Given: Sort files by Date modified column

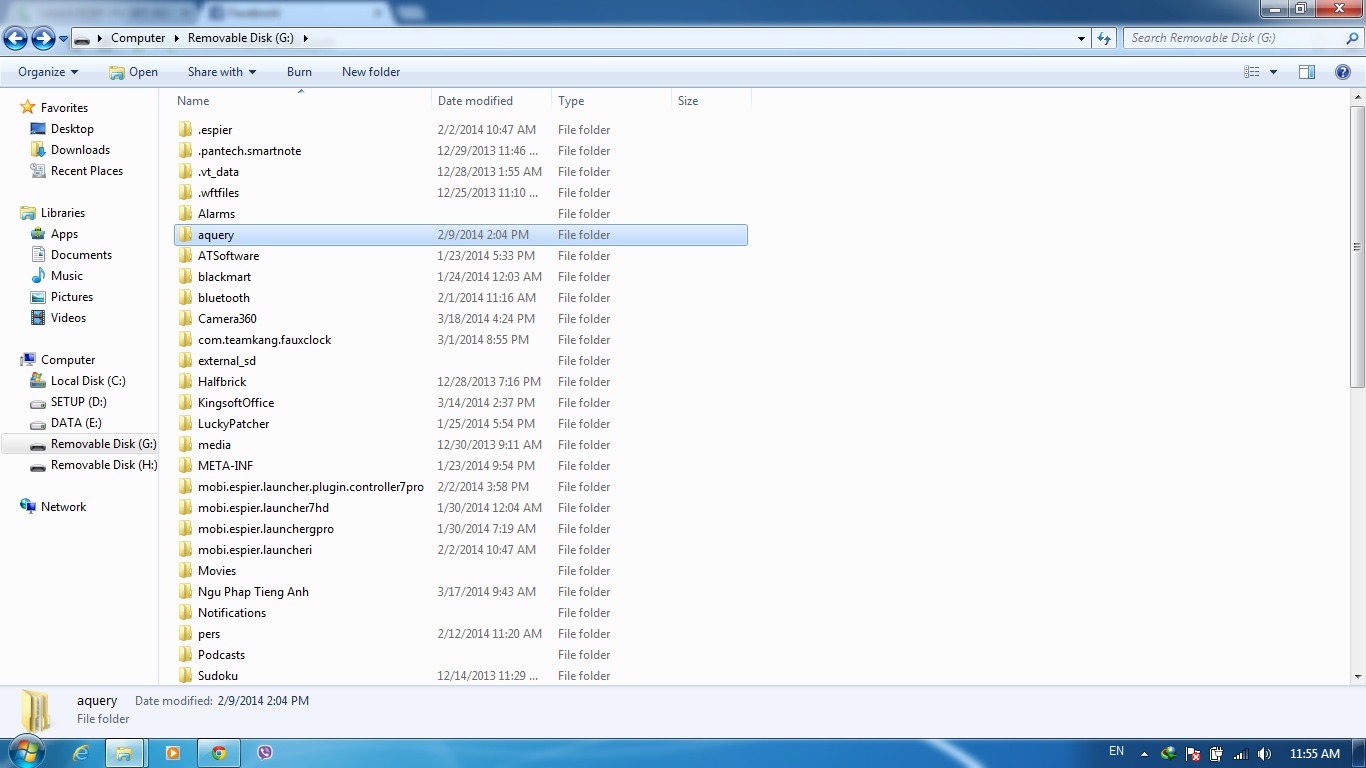Looking at the screenshot, I should tap(475, 101).
